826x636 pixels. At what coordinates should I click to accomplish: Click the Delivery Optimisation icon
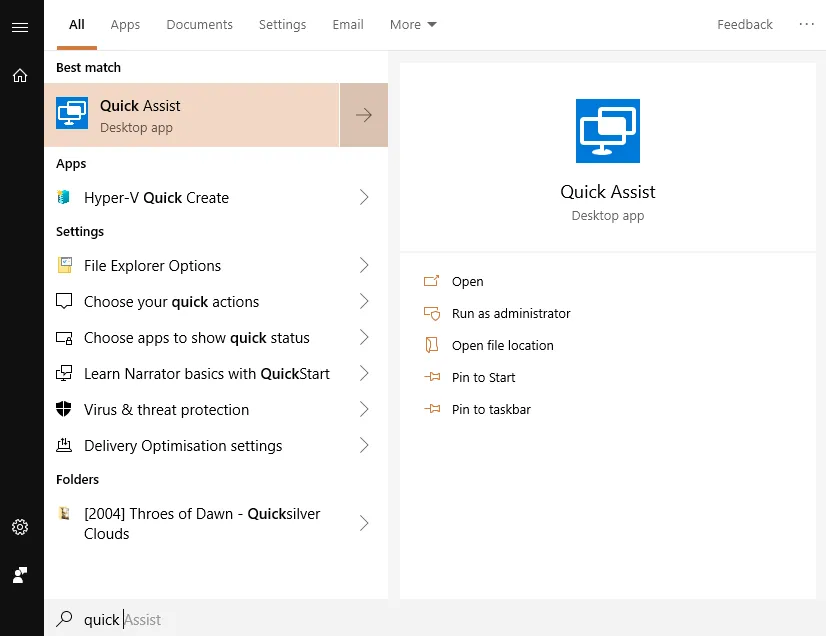(64, 445)
